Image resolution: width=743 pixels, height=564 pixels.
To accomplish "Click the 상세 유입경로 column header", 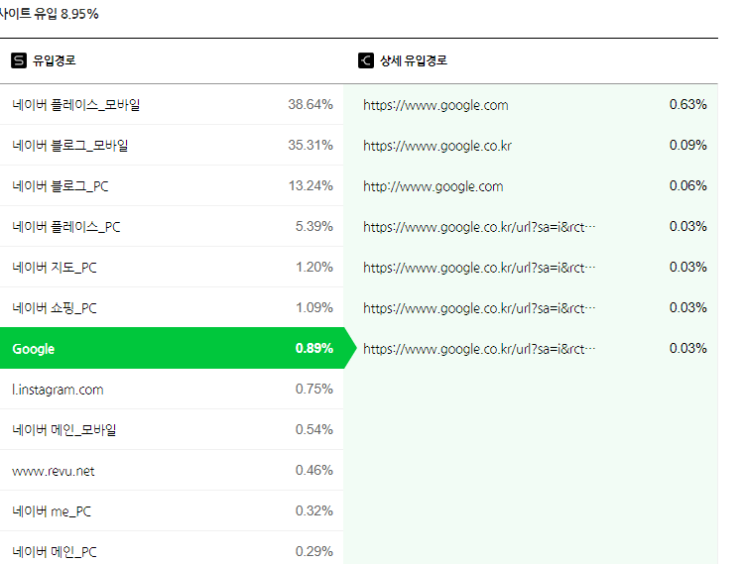I will pyautogui.click(x=413, y=61).
